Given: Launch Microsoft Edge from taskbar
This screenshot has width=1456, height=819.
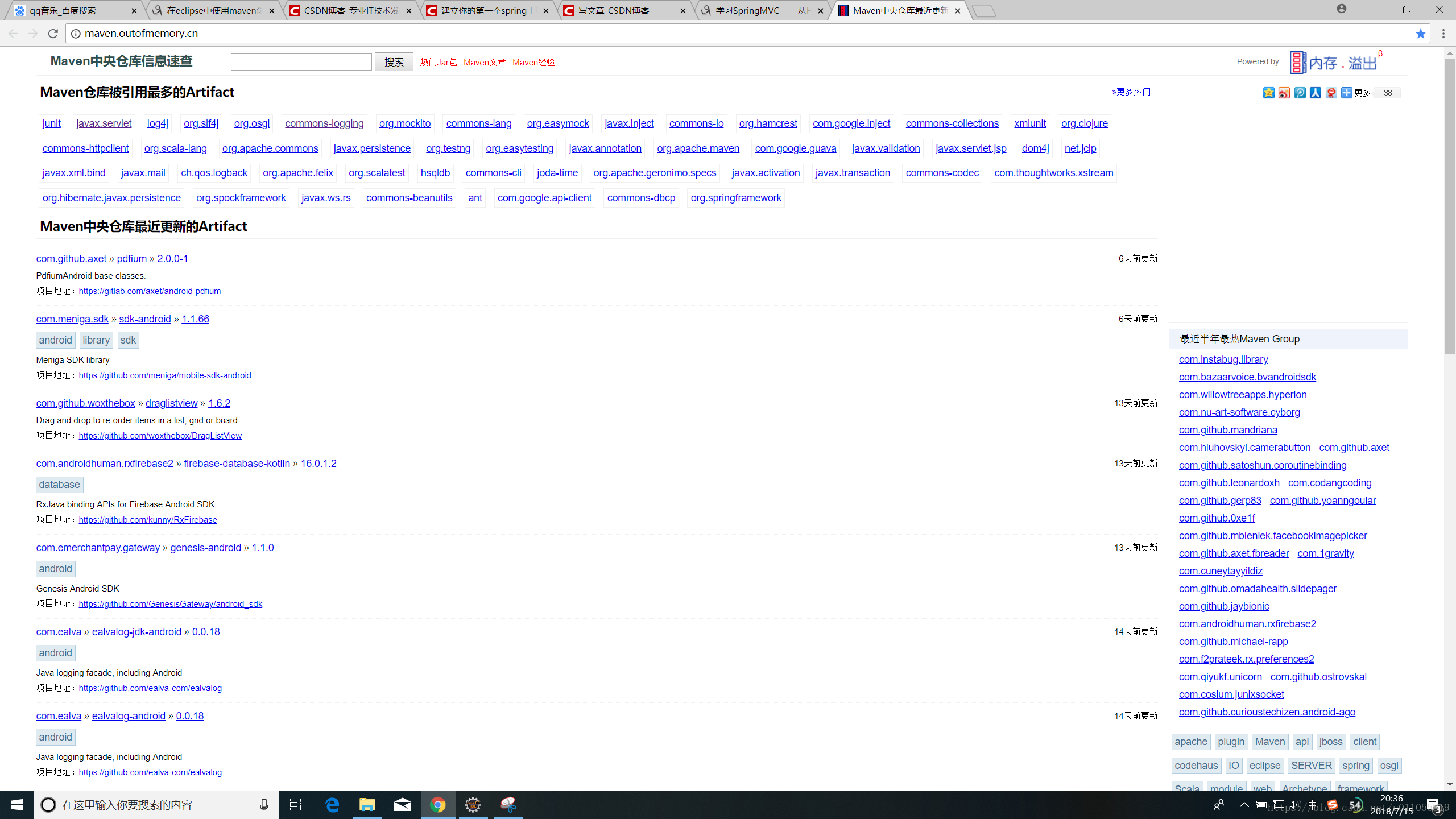Looking at the screenshot, I should pyautogui.click(x=332, y=805).
